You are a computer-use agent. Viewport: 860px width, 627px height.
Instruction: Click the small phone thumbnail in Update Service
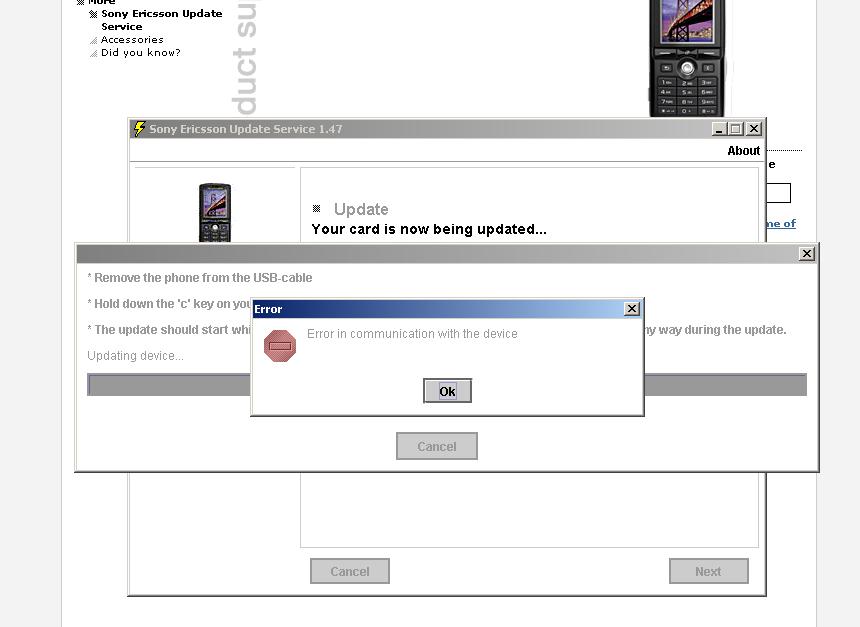[214, 213]
